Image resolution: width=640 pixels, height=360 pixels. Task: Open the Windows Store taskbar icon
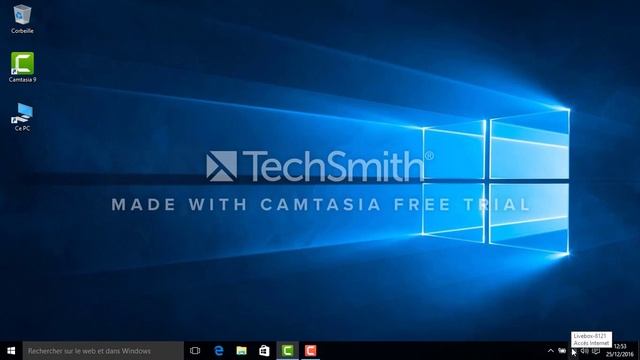(264, 351)
